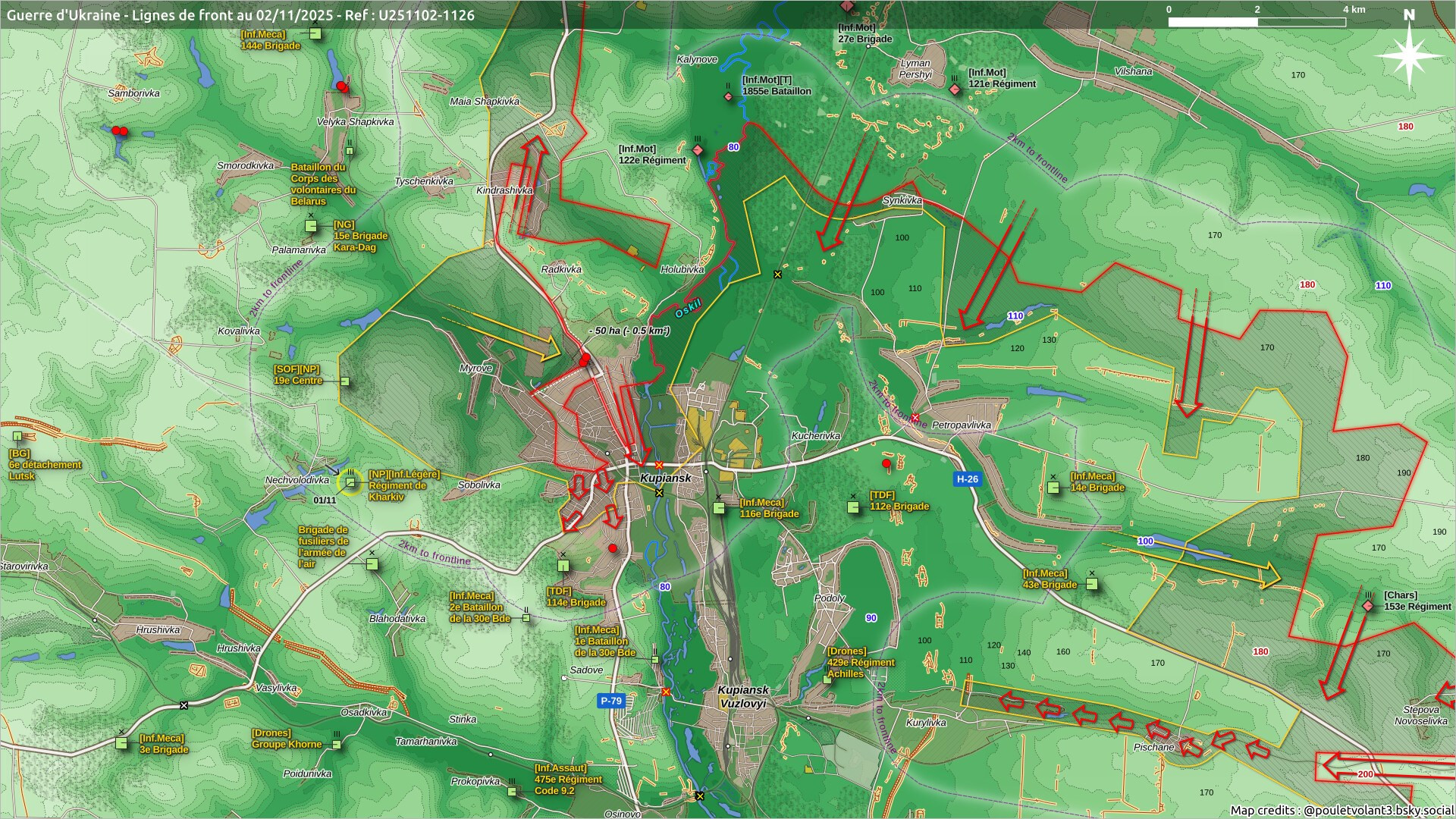This screenshot has height=819, width=1456.
Task: Click the Kupiansk city label
Action: [x=665, y=479]
